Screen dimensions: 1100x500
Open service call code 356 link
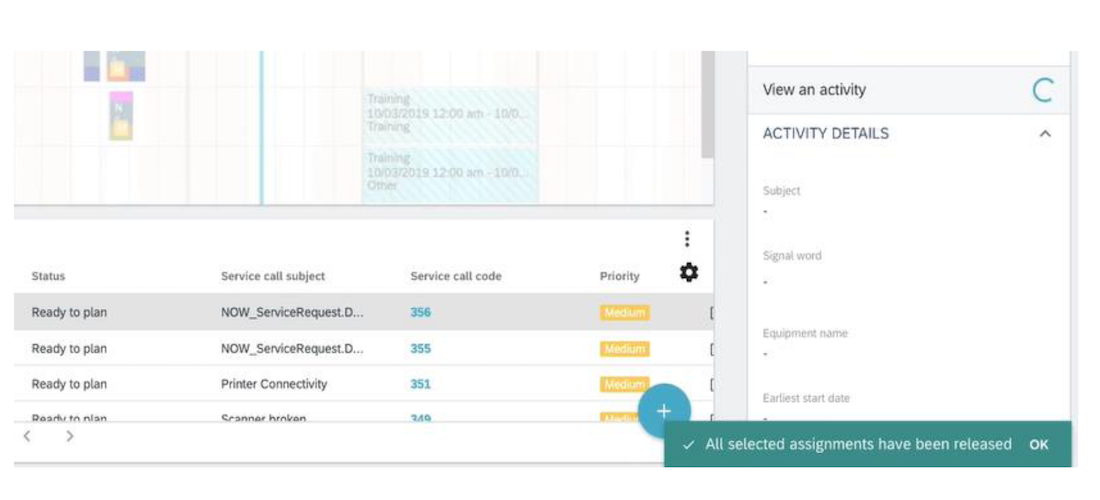click(x=420, y=313)
